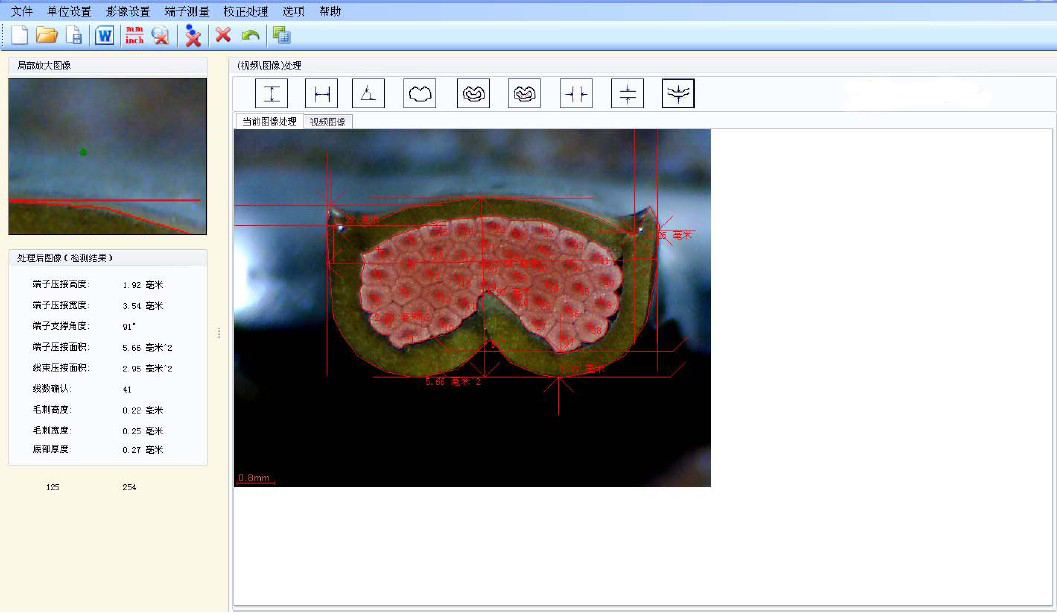Select the horizontal width measurement tool
1057x614 pixels.
tap(321, 94)
